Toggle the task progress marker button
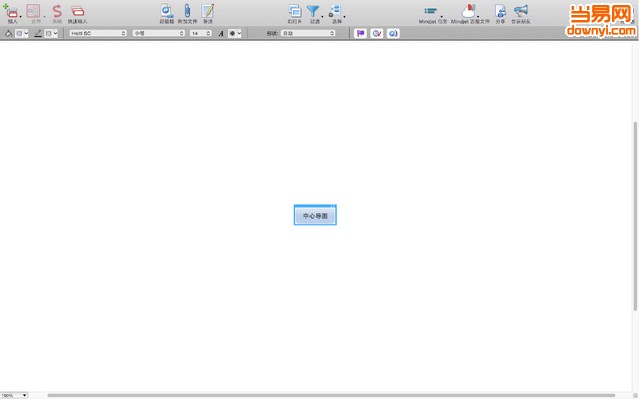The width and height of the screenshot is (640, 400). coord(377,33)
